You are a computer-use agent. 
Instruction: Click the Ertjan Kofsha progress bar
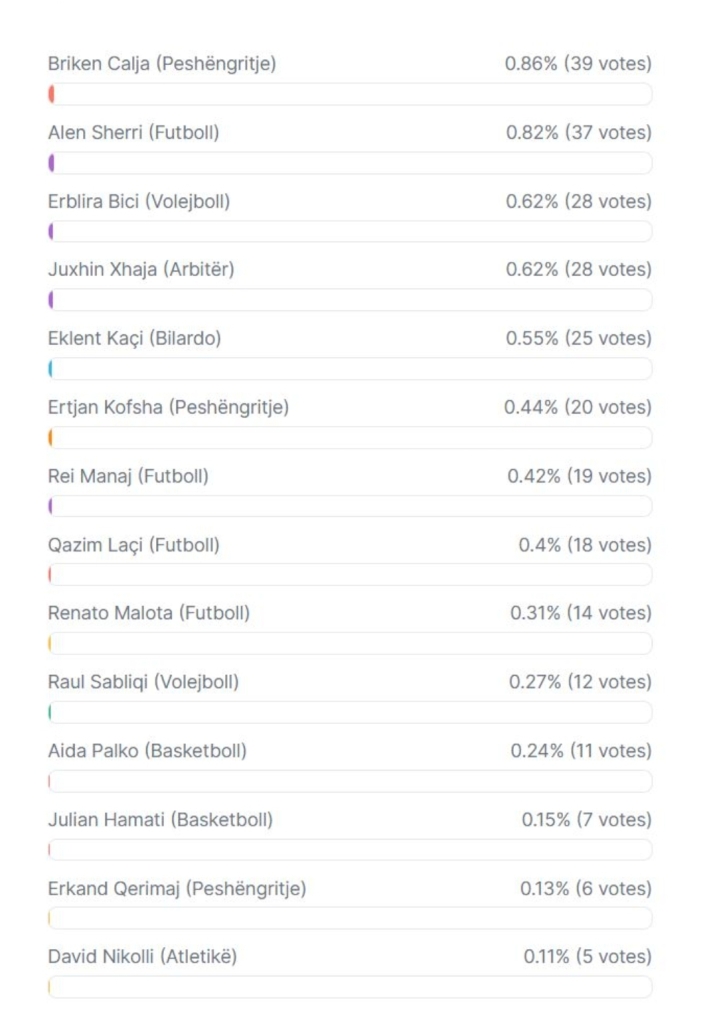[350, 438]
